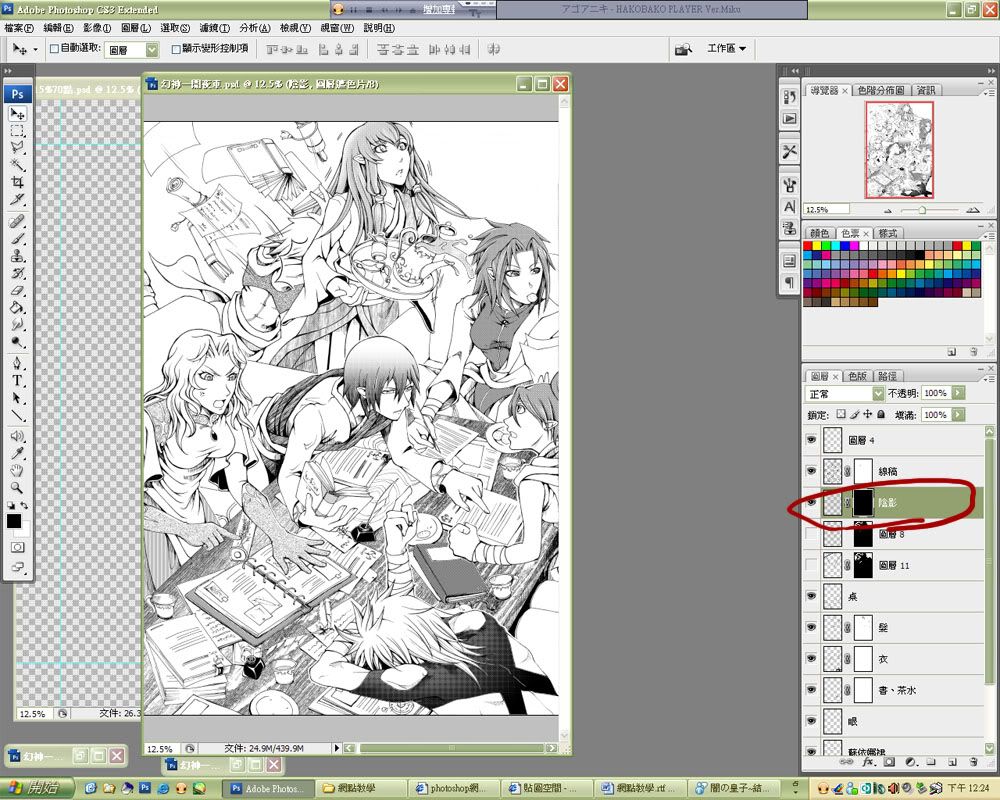Screen dimensions: 1000x800
Task: Click the navigator zoom percentage field
Action: click(x=827, y=209)
